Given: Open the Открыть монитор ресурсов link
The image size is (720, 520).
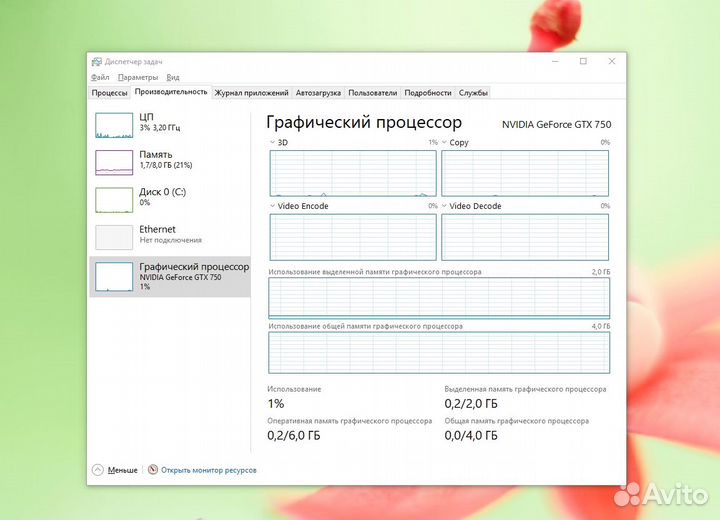Looking at the screenshot, I should click(208, 470).
